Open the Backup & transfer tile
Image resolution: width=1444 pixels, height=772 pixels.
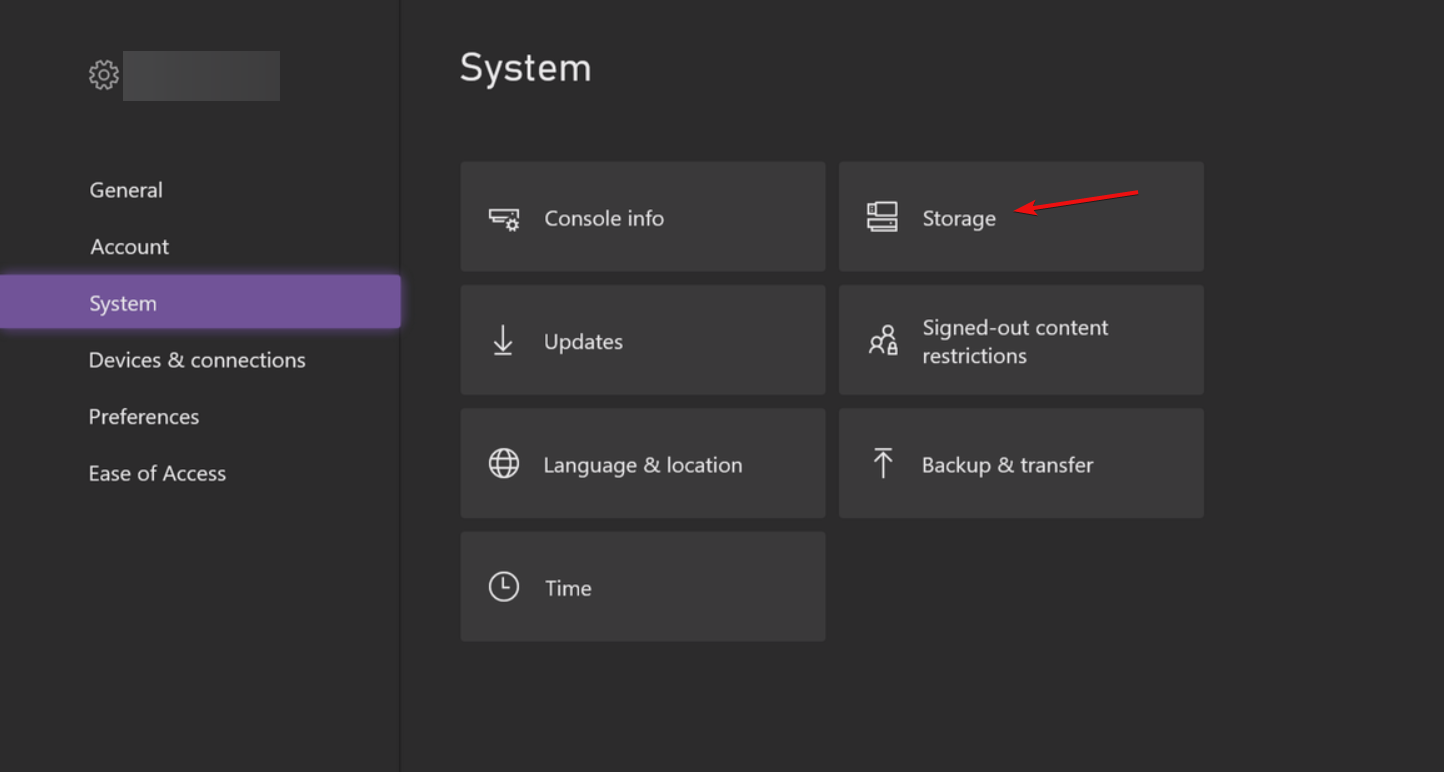tap(1020, 463)
